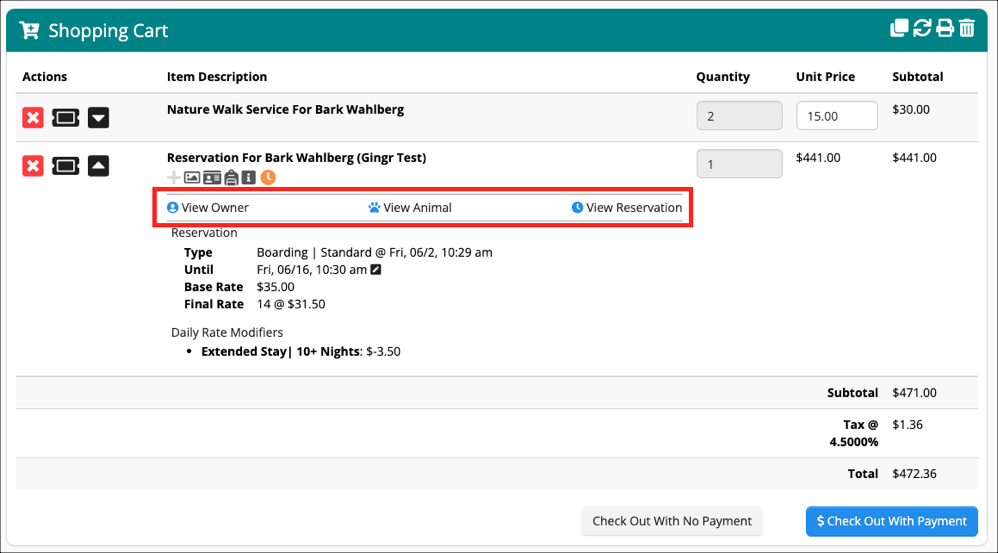The height and width of the screenshot is (553, 998).
Task: Click the Total amount $472.36
Action: pos(914,473)
